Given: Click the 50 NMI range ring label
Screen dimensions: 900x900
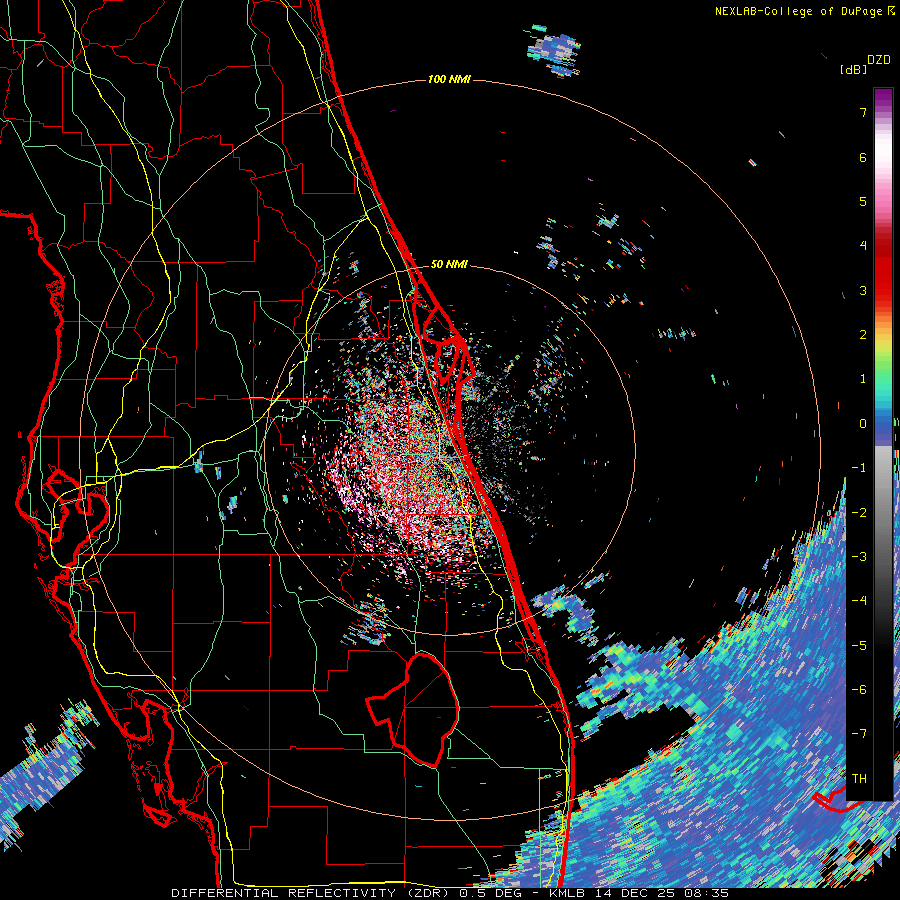Looking at the screenshot, I should pyautogui.click(x=449, y=264).
